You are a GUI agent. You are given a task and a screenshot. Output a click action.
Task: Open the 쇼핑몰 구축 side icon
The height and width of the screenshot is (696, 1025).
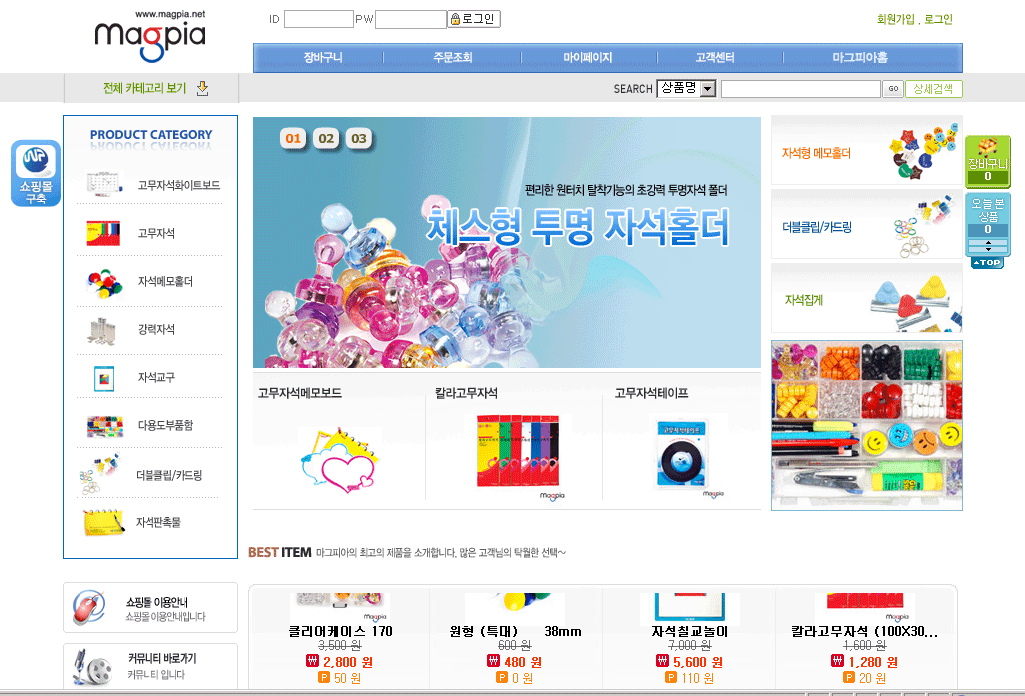(36, 173)
